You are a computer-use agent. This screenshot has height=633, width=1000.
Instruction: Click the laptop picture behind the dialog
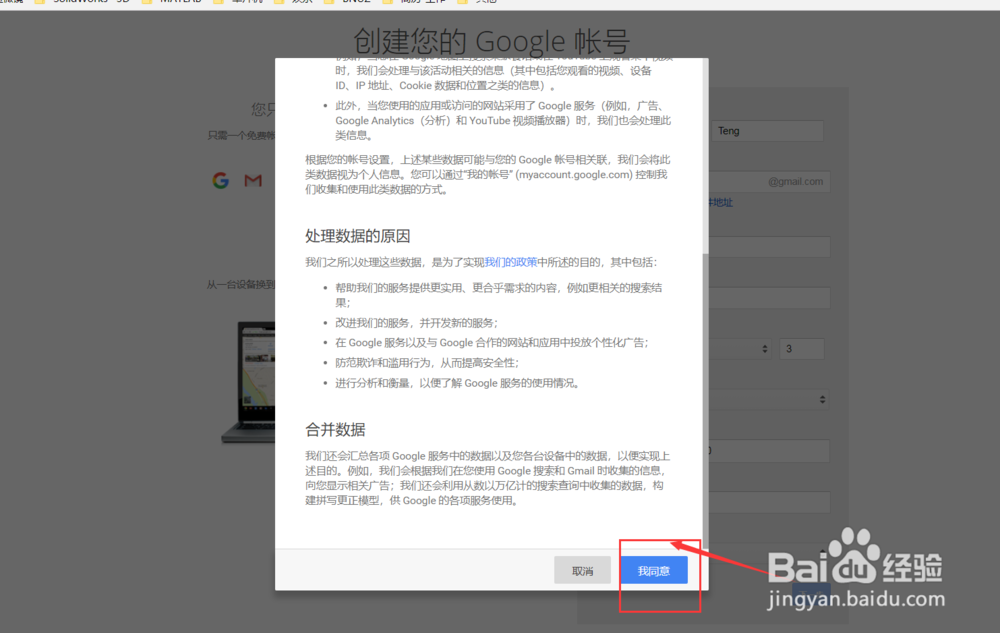click(x=249, y=381)
